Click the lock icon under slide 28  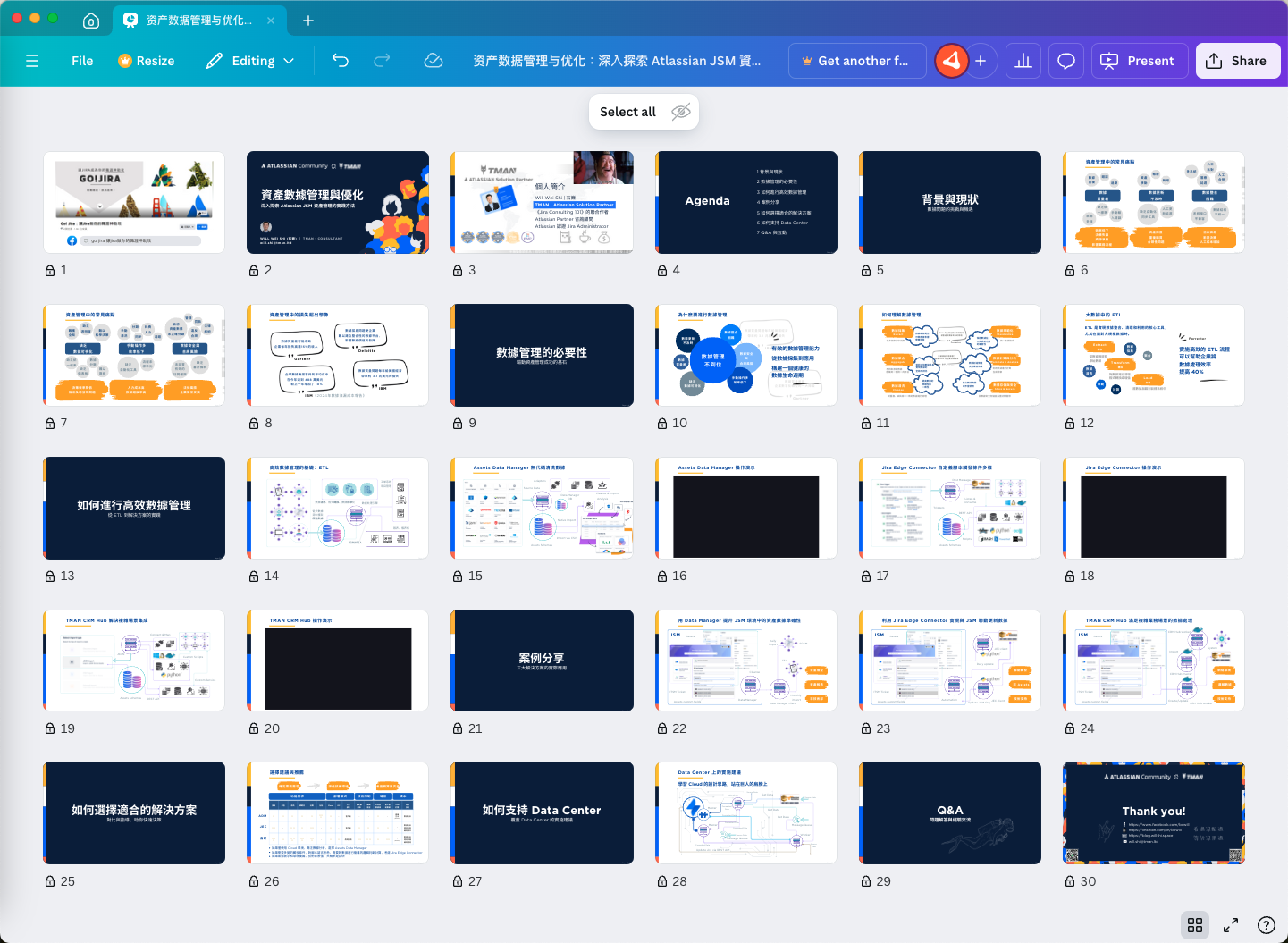pos(662,881)
